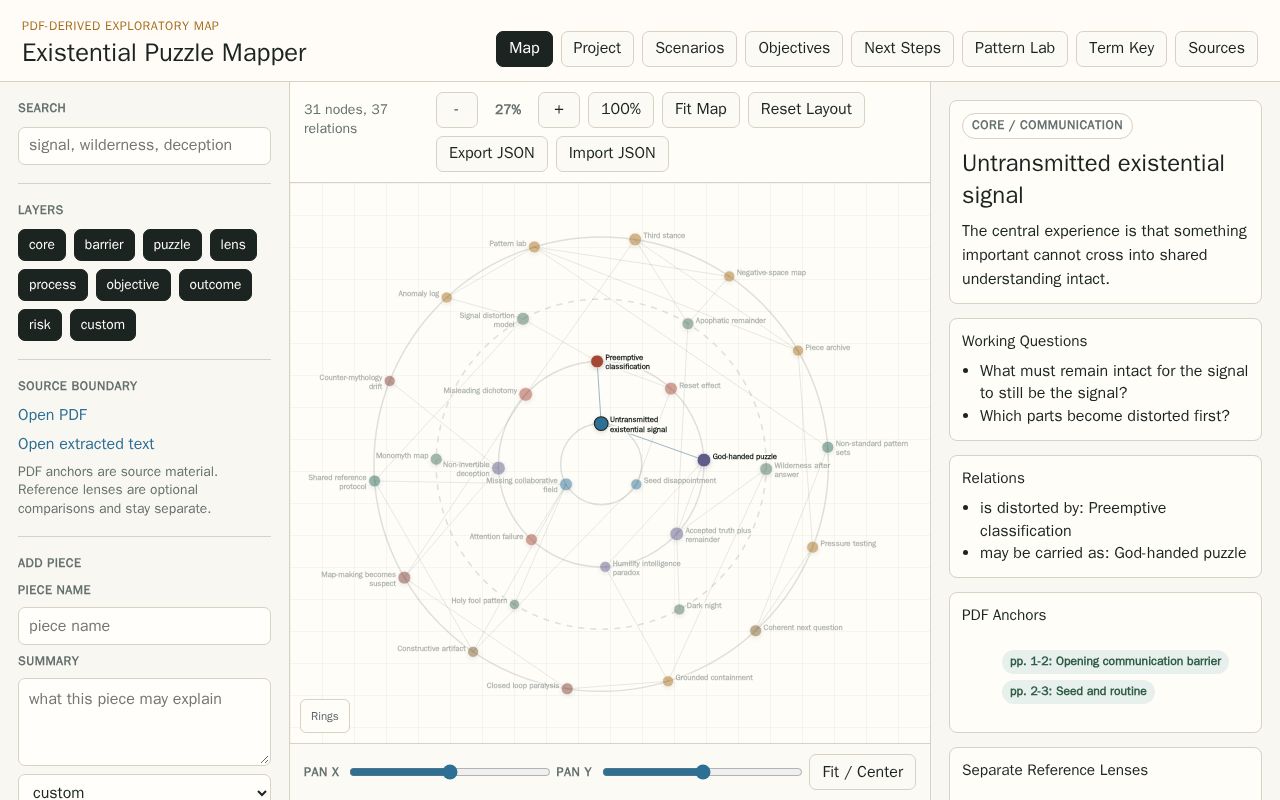Toggle the objective layer filter
Image resolution: width=1280 pixels, height=800 pixels.
(x=133, y=285)
